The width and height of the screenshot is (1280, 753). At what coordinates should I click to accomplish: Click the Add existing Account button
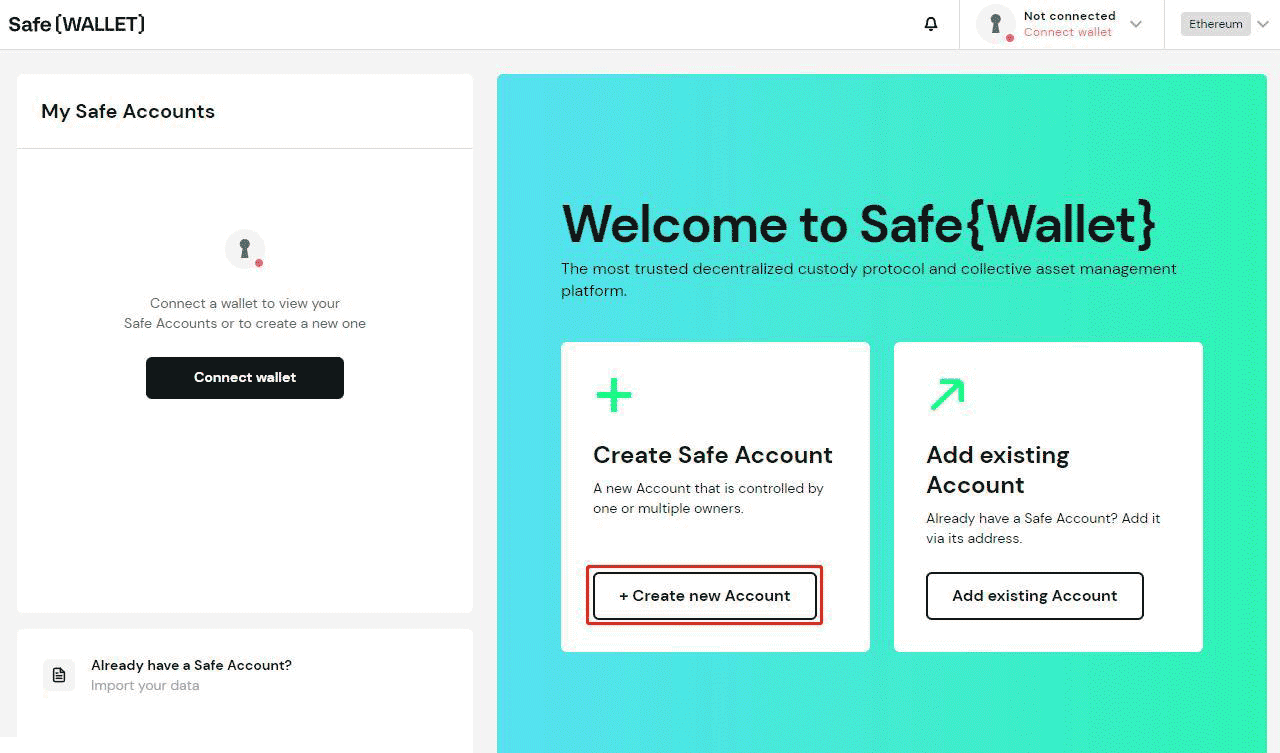pos(1034,595)
